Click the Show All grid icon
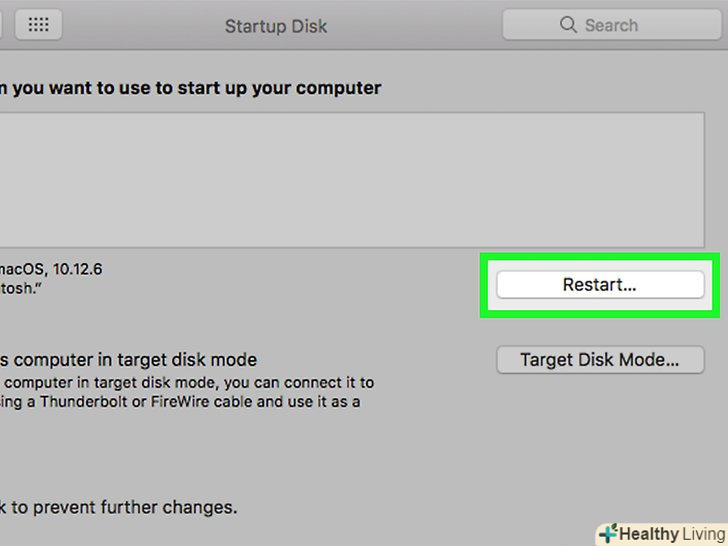This screenshot has width=728, height=546. (x=39, y=25)
